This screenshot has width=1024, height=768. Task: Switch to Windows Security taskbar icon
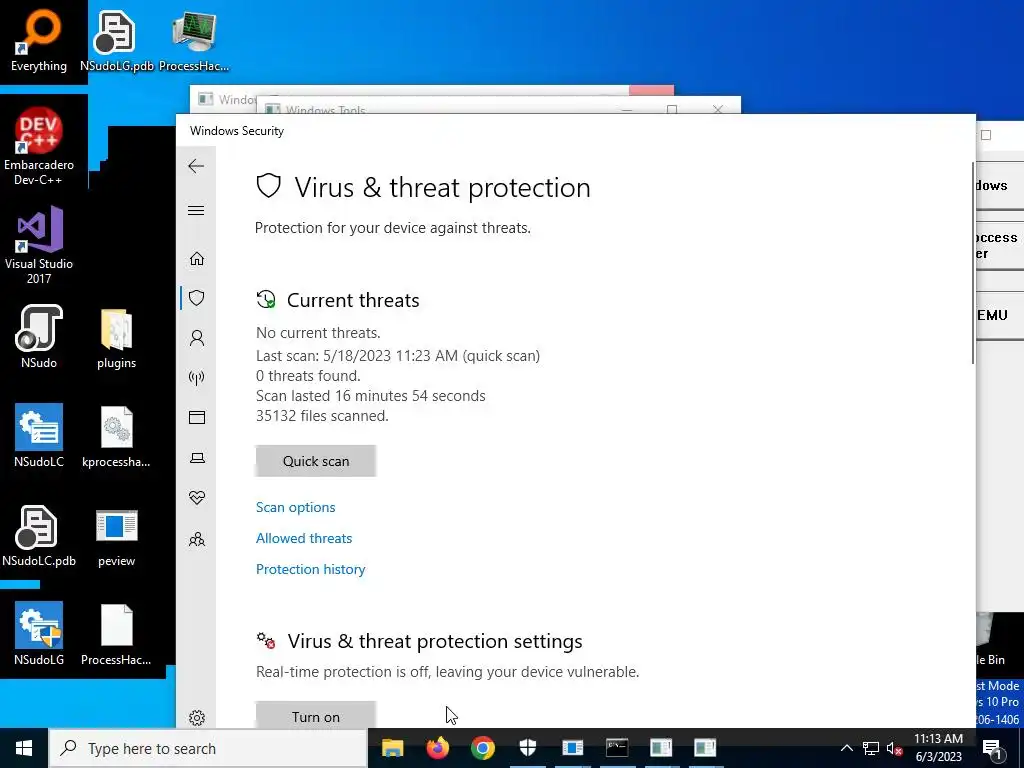(528, 748)
